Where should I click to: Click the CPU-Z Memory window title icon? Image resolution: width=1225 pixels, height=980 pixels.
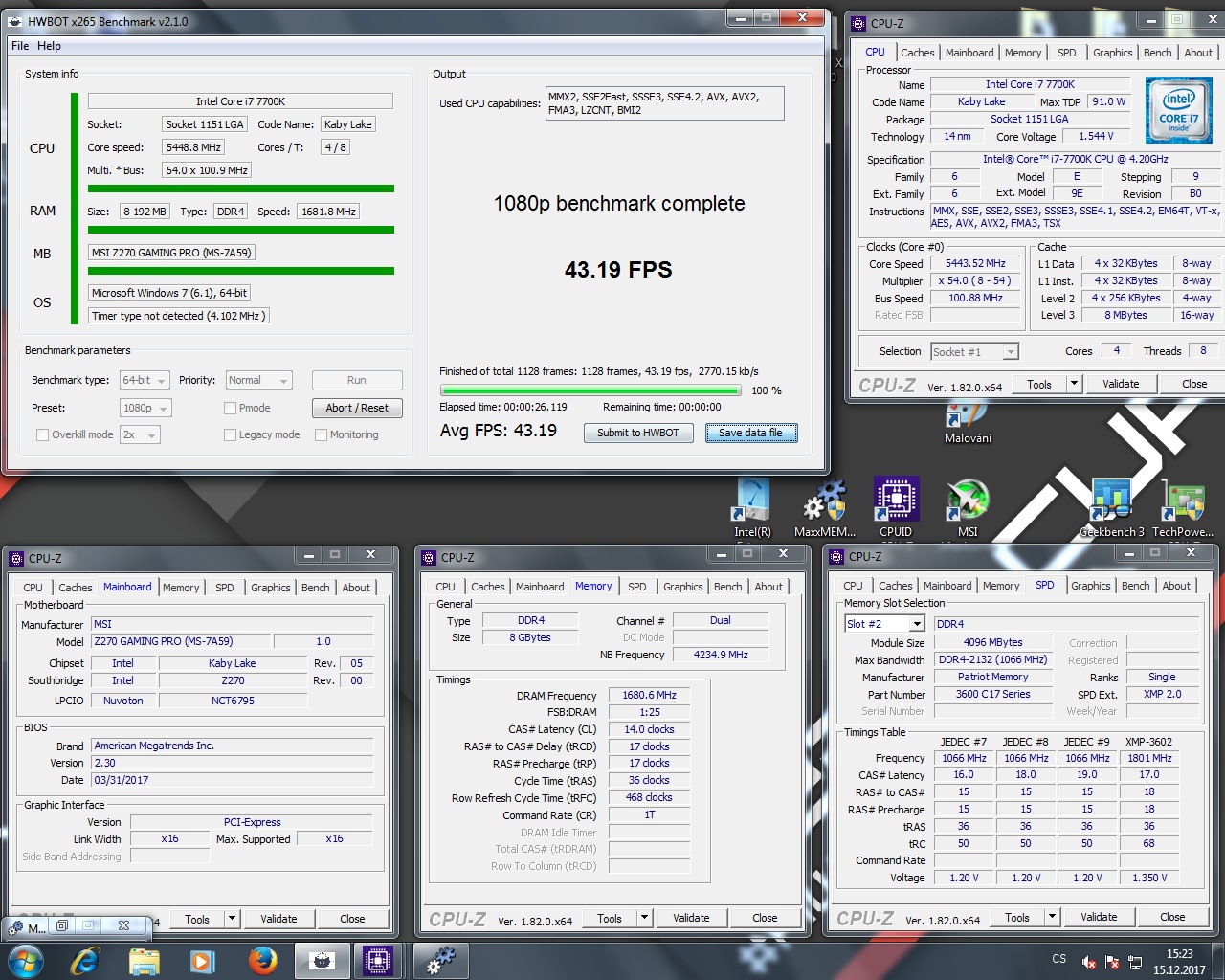428,557
